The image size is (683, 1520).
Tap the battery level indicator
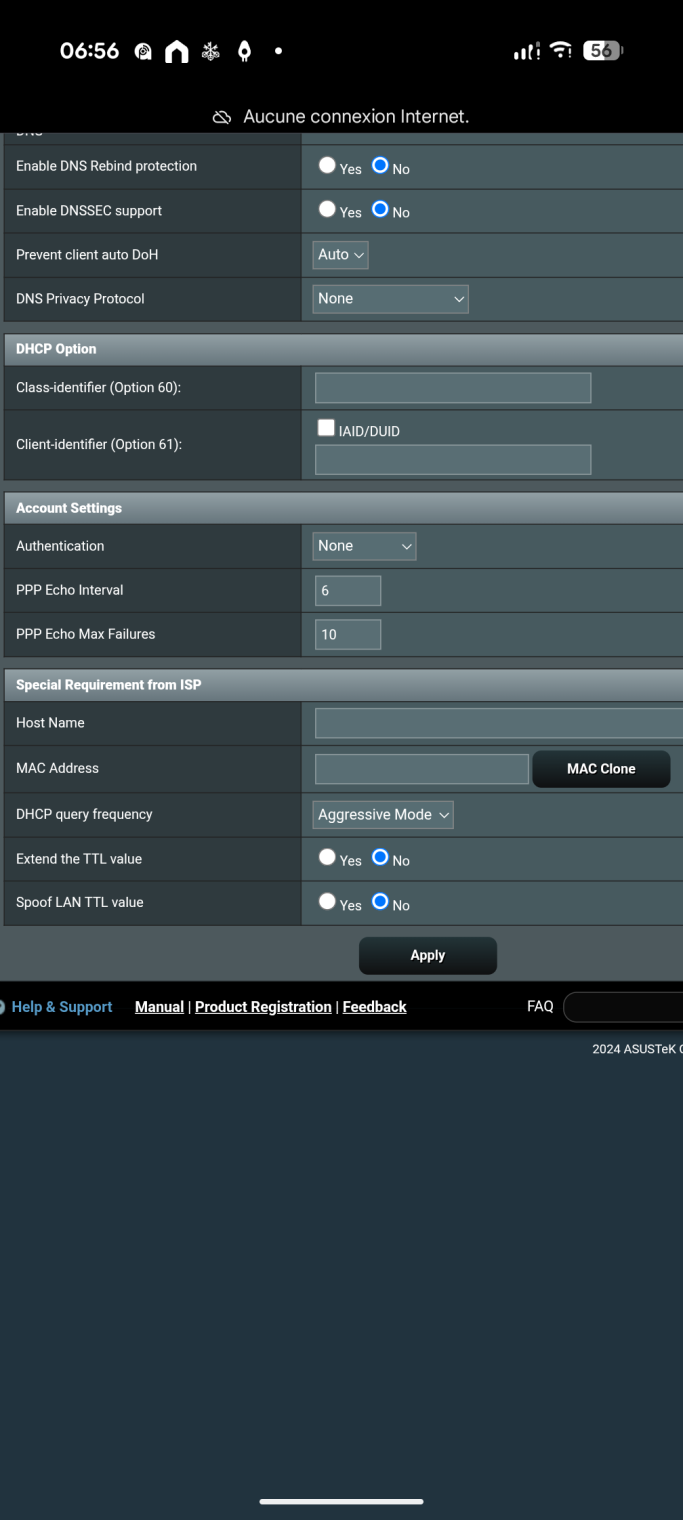(602, 50)
